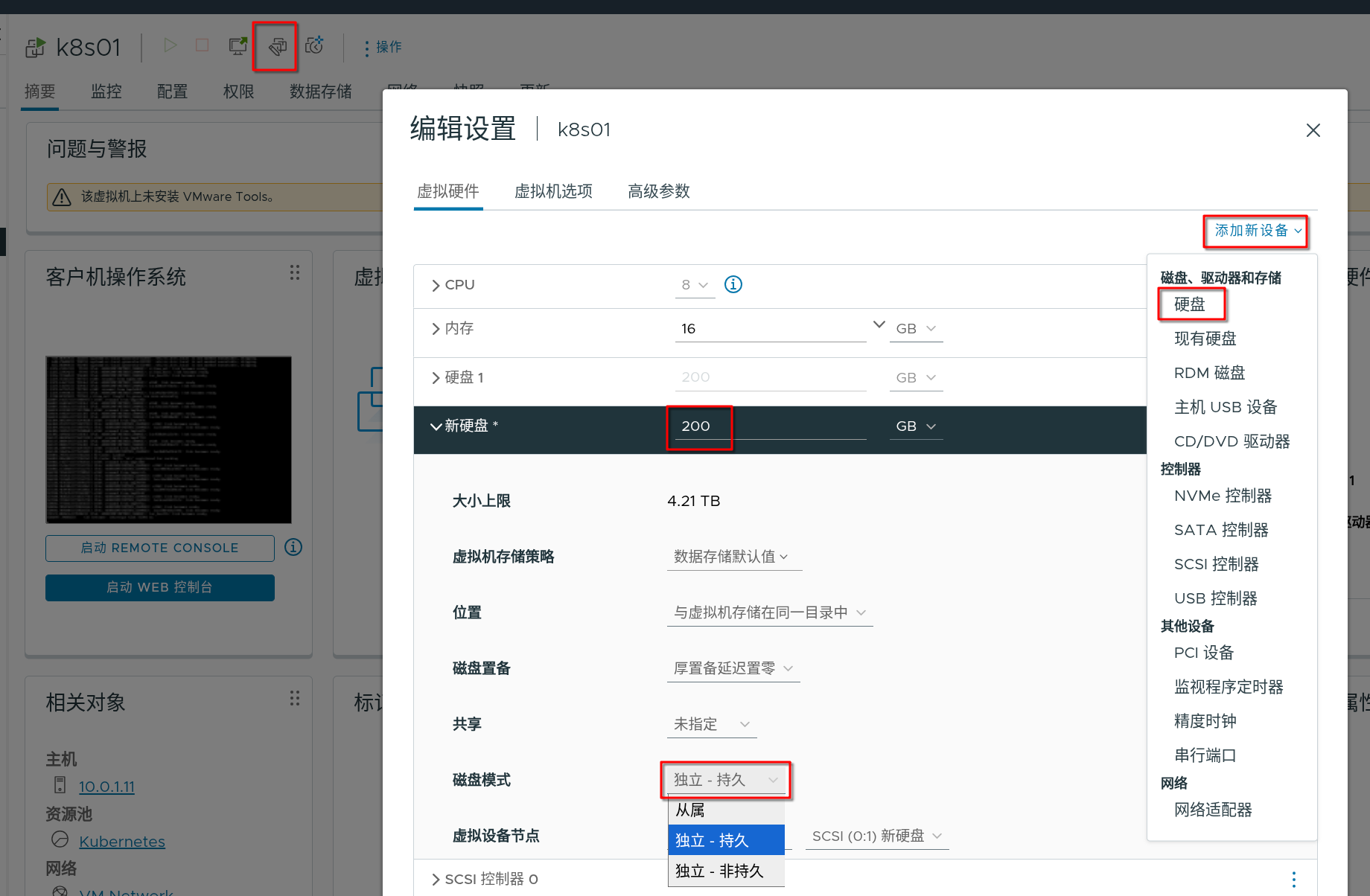Open the launch console monitor icon

pyautogui.click(x=238, y=46)
